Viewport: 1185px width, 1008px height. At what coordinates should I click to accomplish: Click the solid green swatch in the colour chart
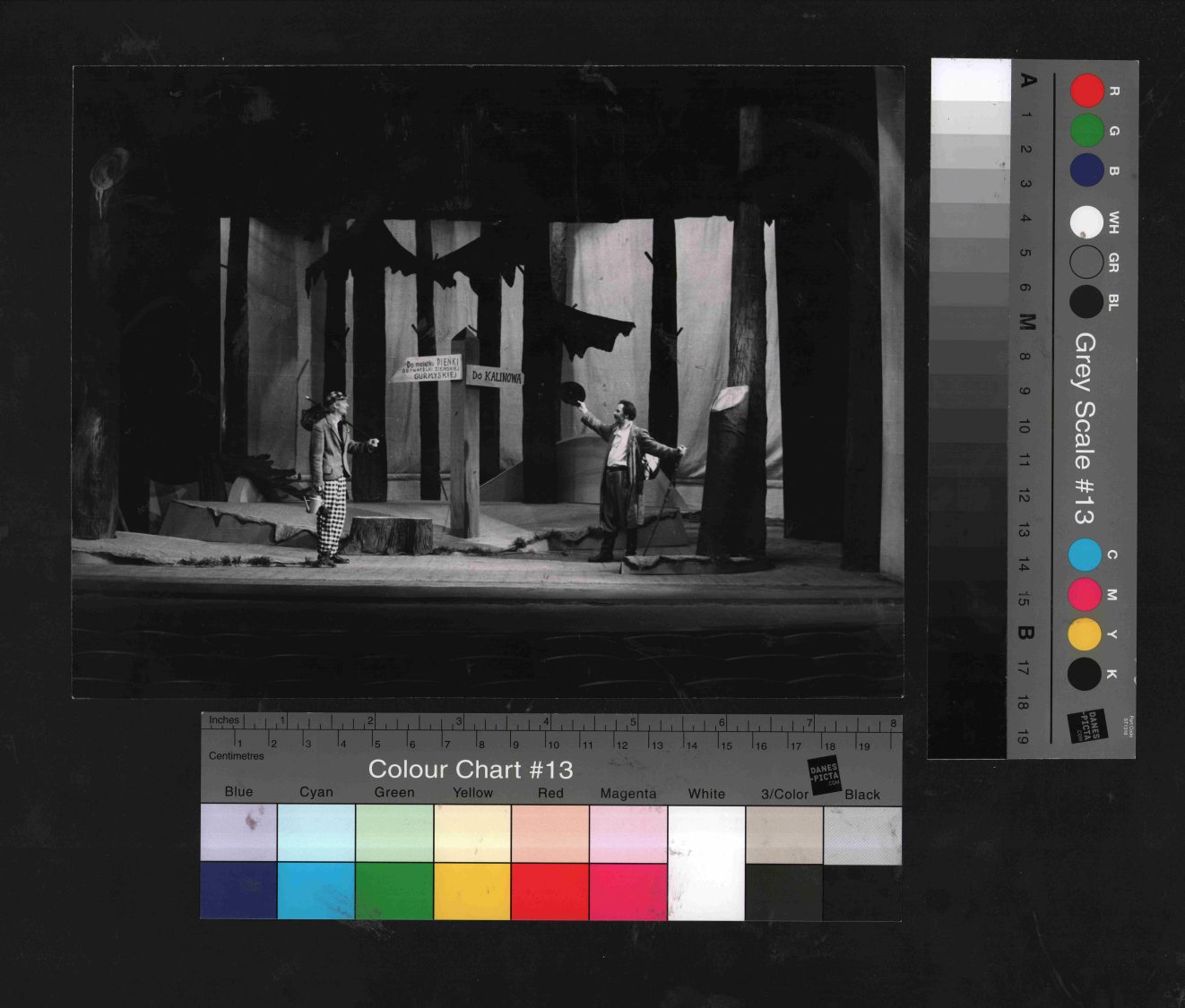(x=394, y=891)
